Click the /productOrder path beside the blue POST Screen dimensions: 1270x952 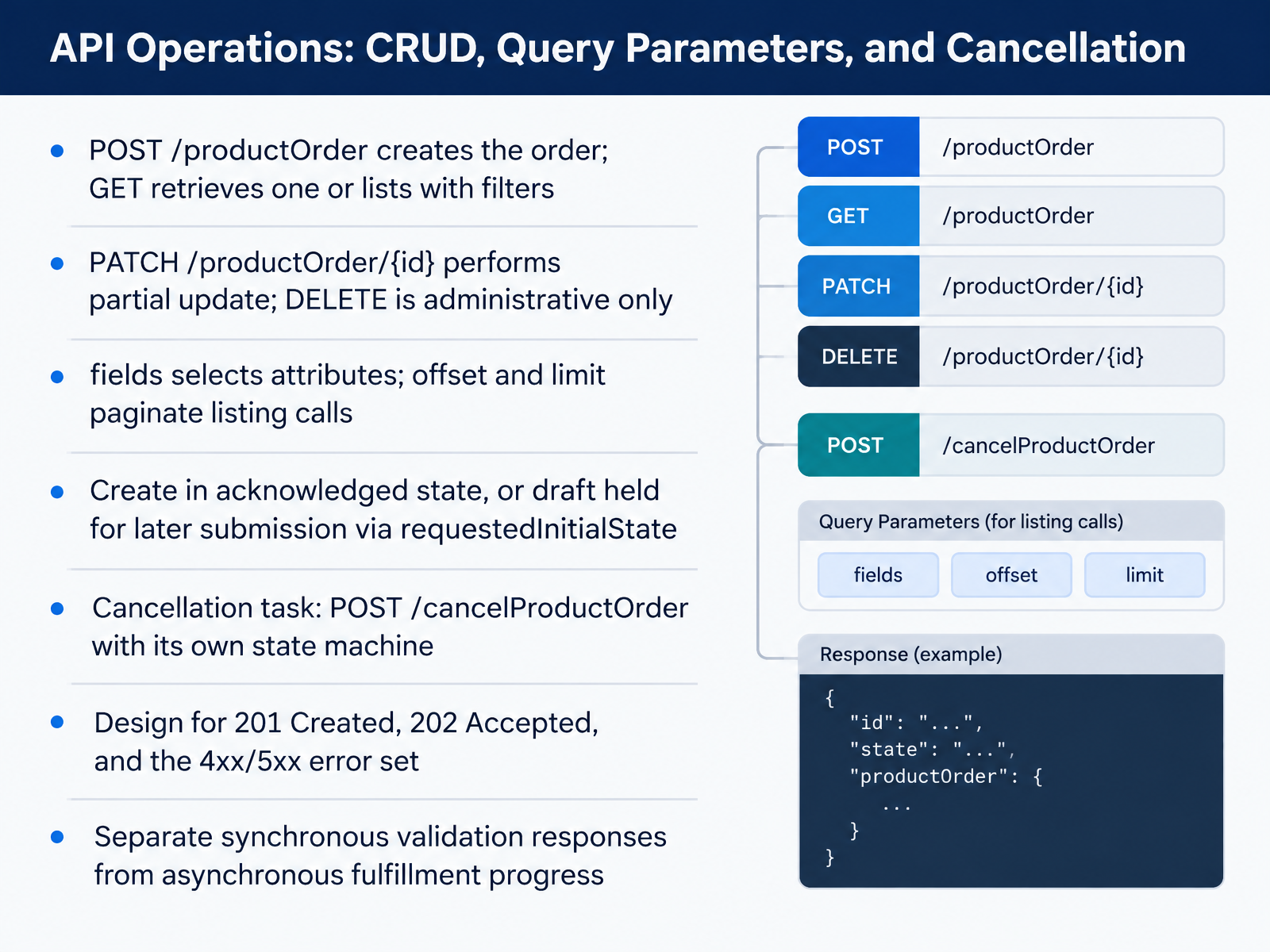1018,147
